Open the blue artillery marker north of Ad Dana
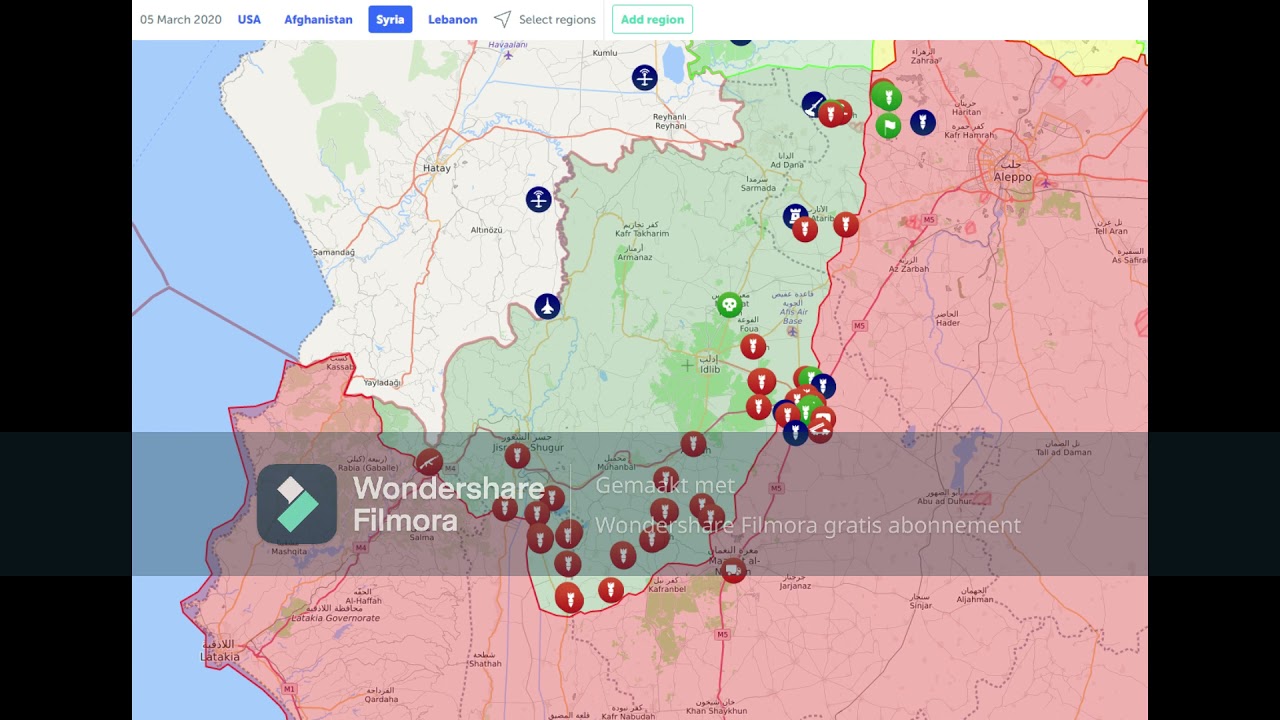 [815, 104]
